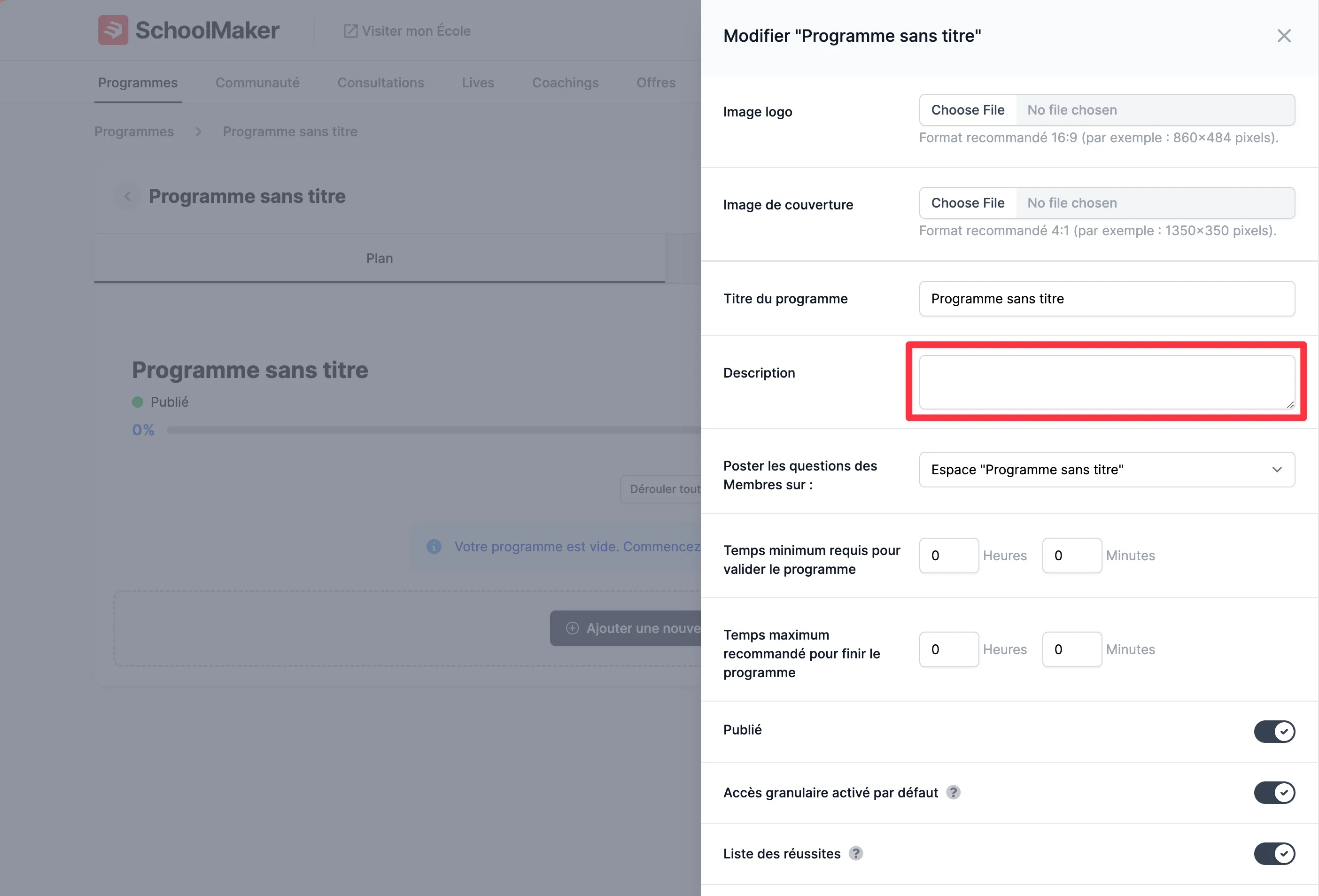Open the Coachings tab
The image size is (1319, 896).
pos(565,82)
